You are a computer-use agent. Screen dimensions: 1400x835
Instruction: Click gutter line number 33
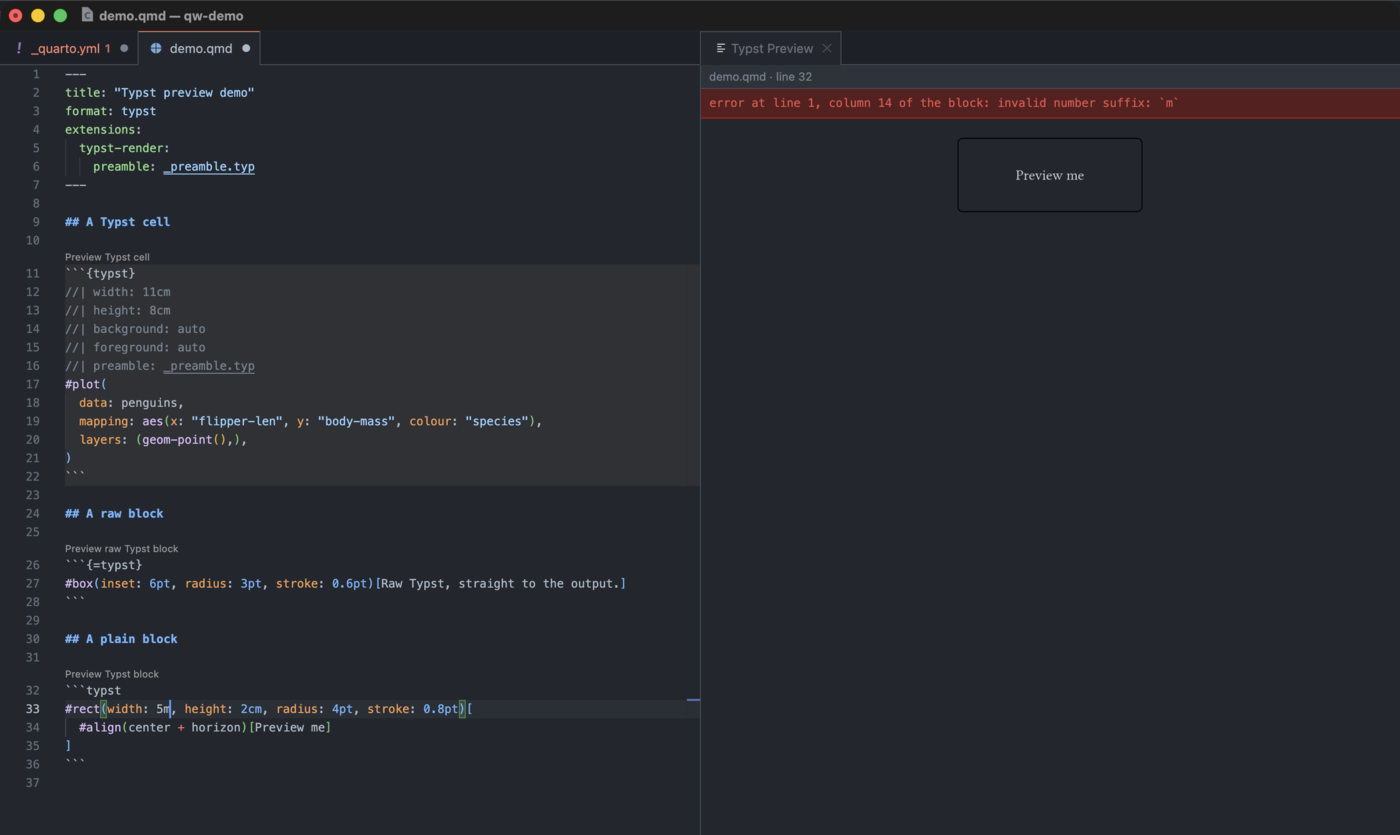[33, 709]
